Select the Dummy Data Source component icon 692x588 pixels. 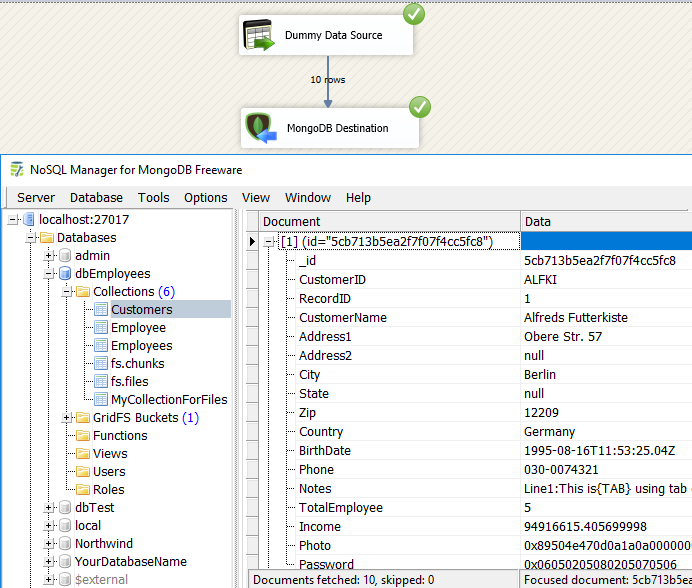tap(259, 35)
